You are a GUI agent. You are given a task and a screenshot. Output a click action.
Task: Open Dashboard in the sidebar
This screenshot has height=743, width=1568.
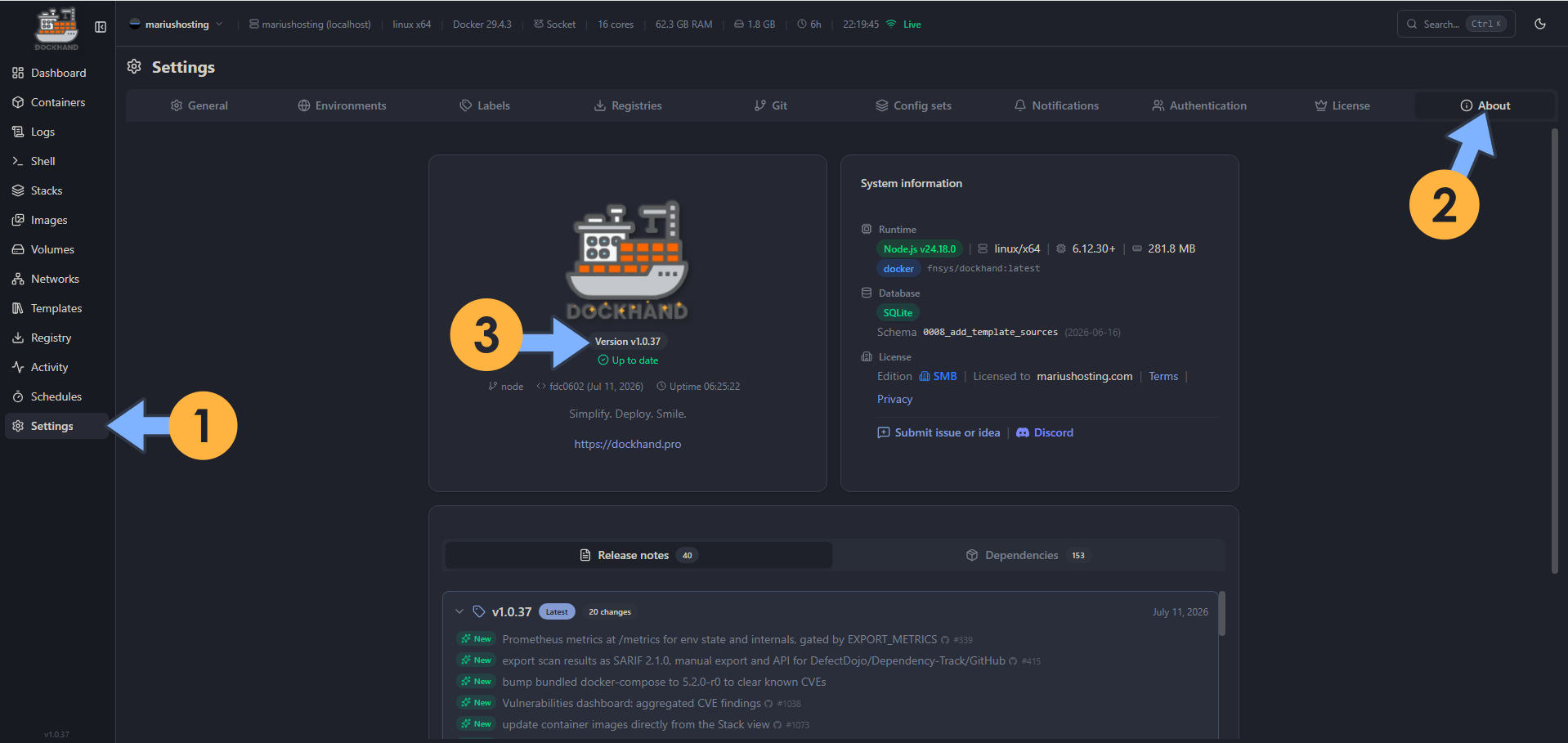(56, 73)
